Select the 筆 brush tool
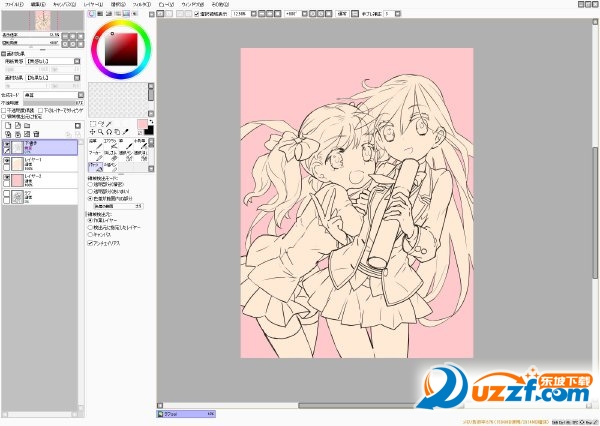This screenshot has width=600, height=426. 125,144
